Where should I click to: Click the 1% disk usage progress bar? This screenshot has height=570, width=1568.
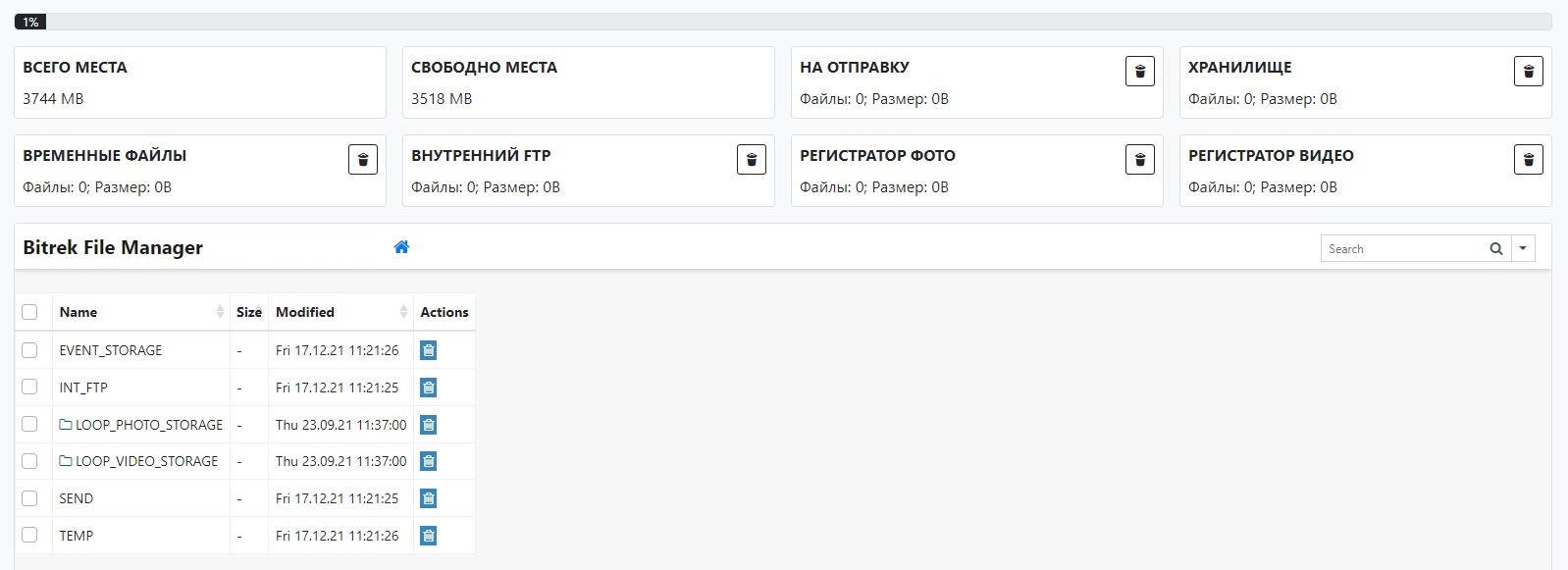[x=783, y=22]
